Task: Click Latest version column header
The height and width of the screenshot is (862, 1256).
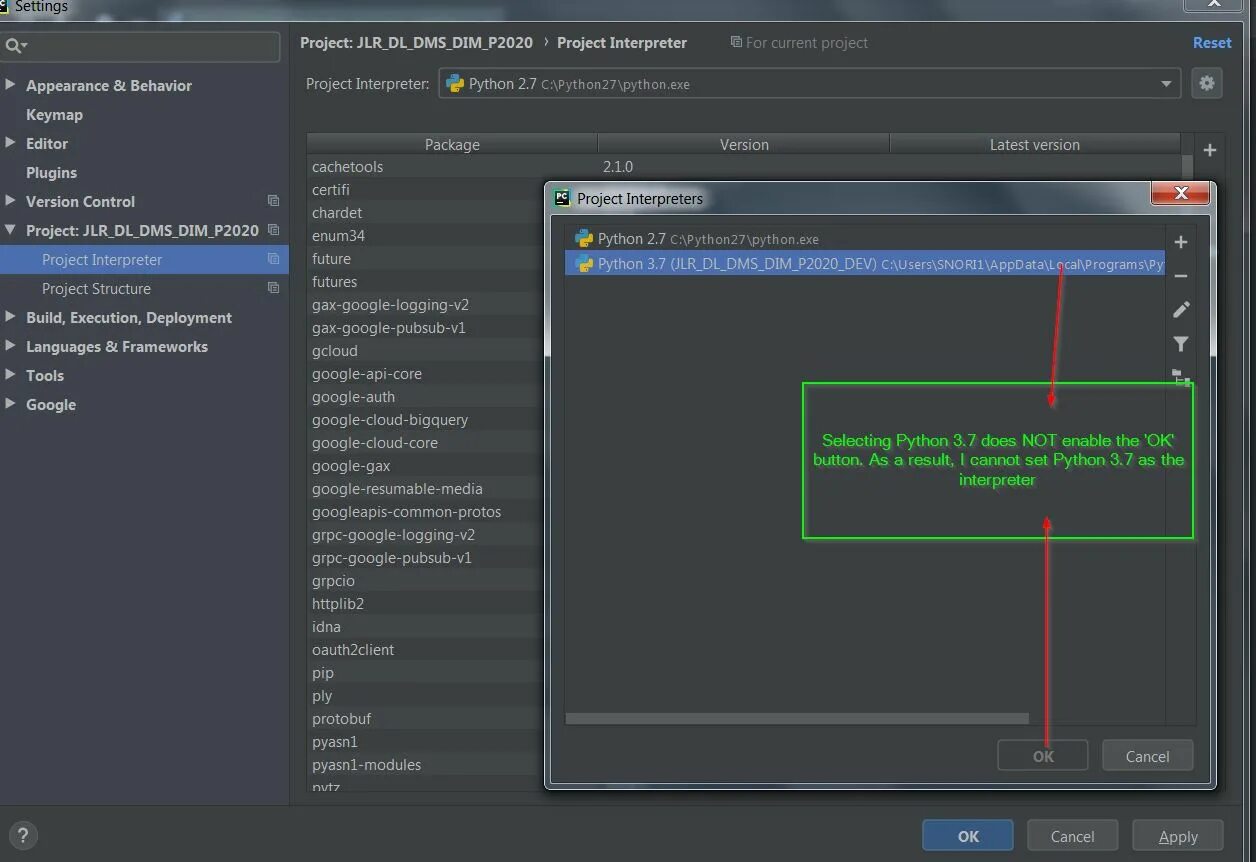Action: (x=1035, y=144)
